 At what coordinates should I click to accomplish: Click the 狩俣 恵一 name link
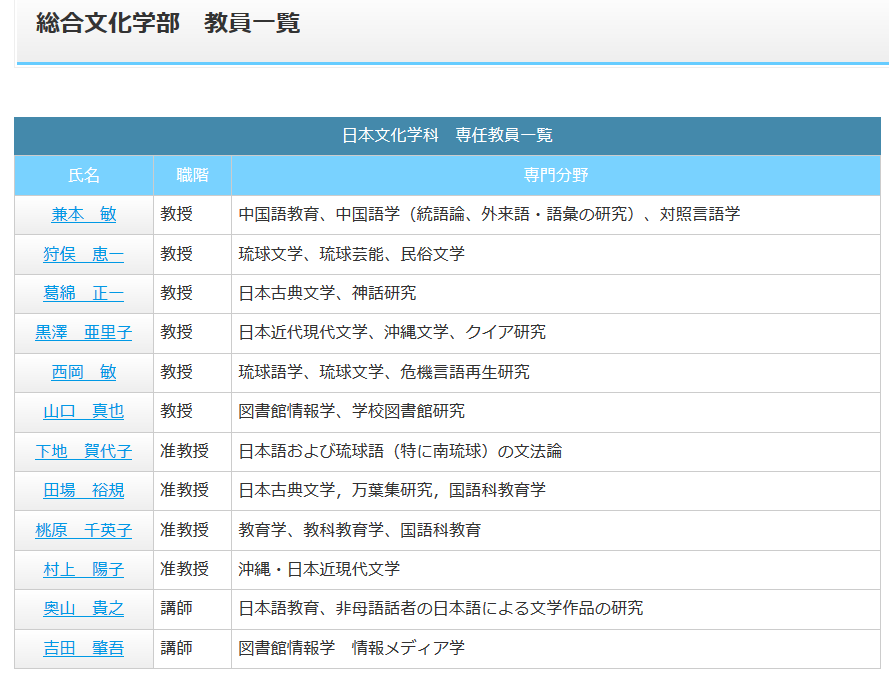tap(84, 254)
